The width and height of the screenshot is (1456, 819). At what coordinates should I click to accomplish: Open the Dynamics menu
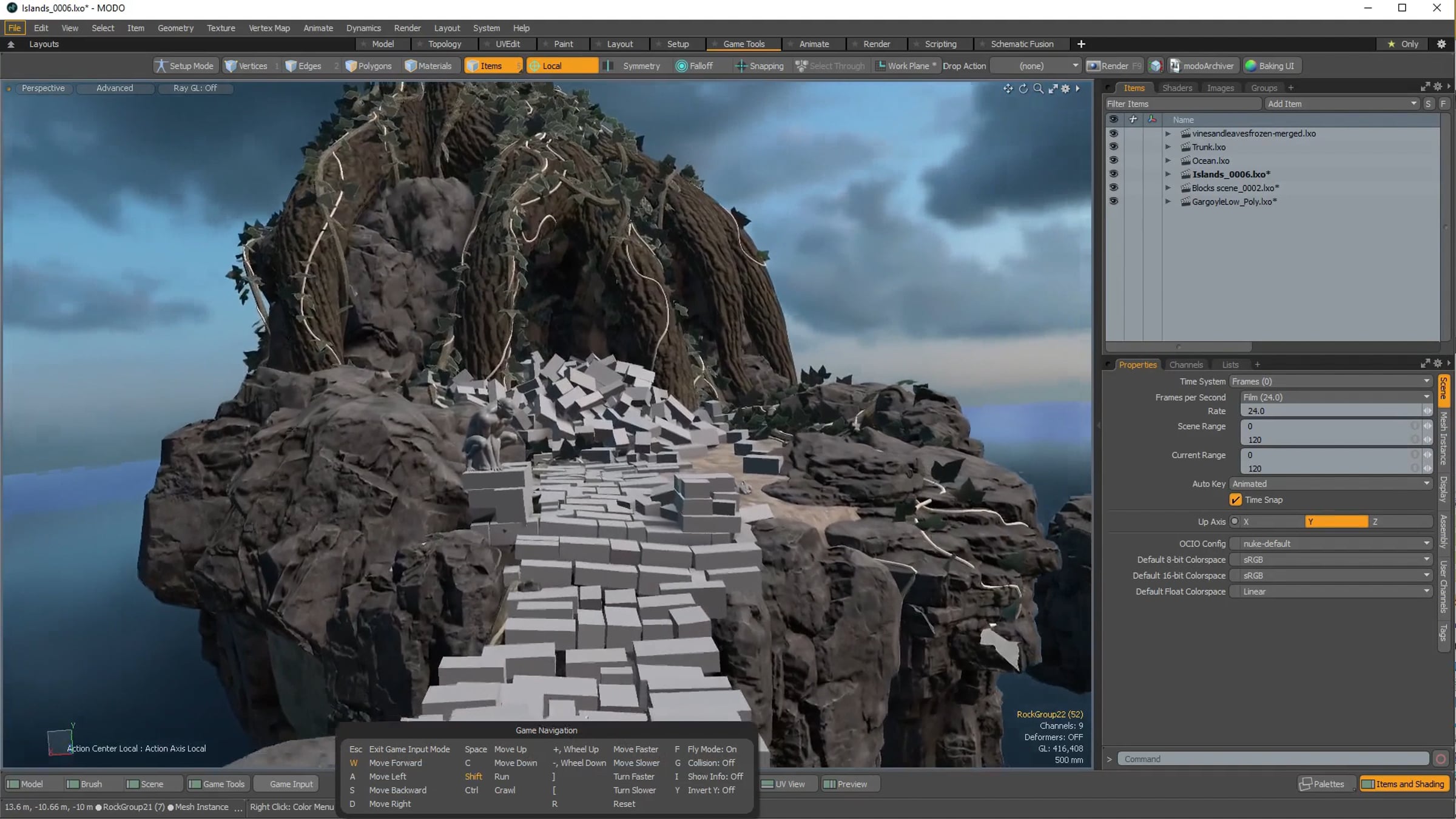point(363,28)
